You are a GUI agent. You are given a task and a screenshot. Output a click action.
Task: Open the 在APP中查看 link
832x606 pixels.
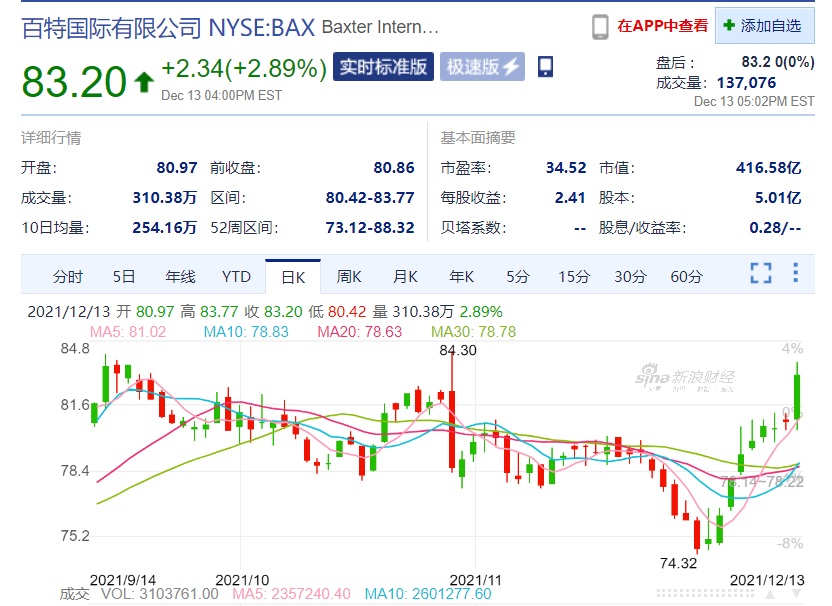(x=662, y=25)
